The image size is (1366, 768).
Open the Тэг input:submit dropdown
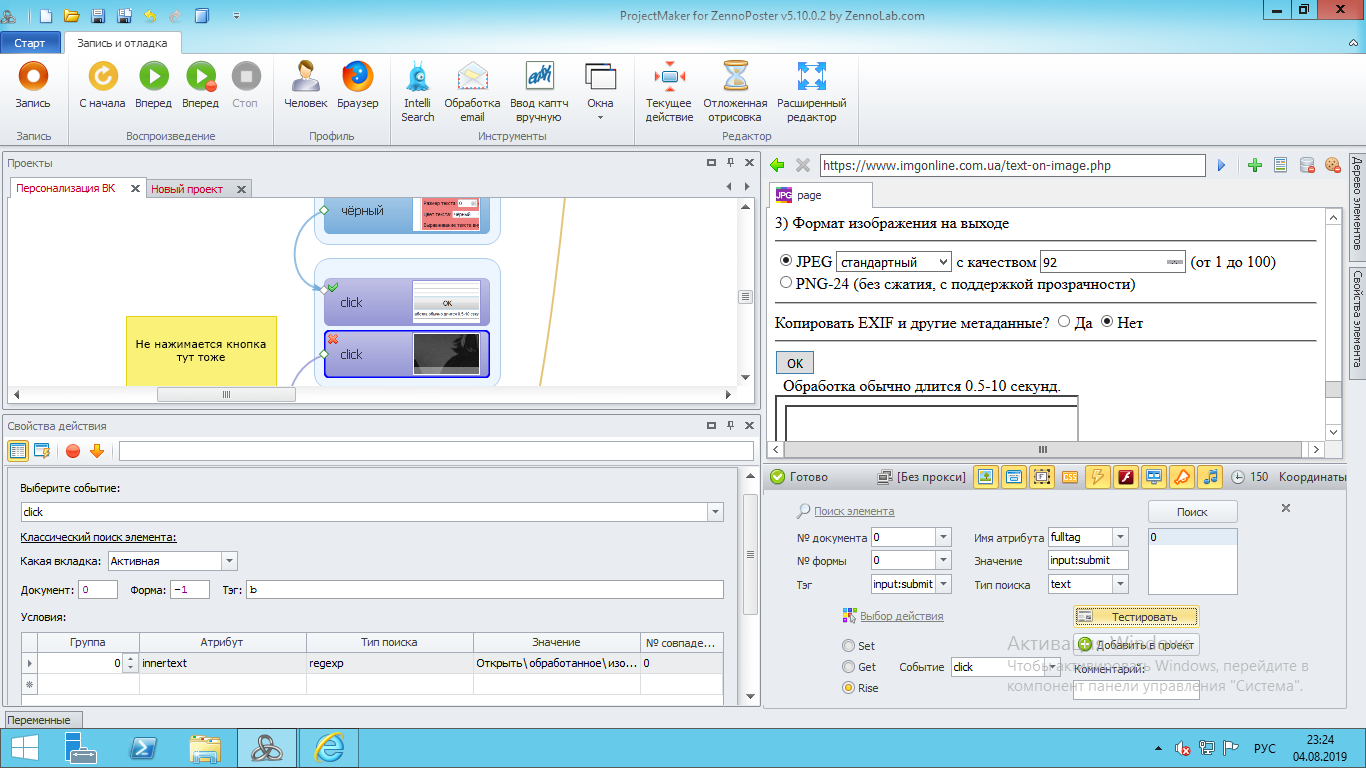[943, 584]
